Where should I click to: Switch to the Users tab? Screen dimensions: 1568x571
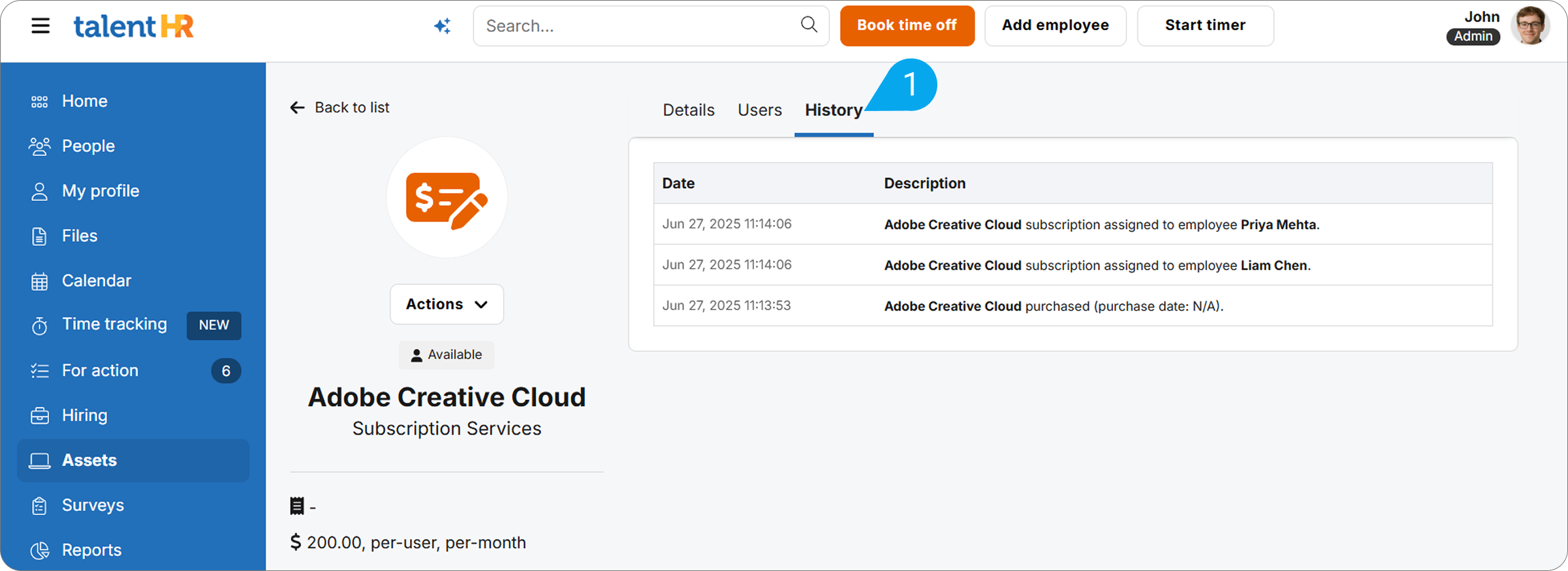(x=759, y=110)
